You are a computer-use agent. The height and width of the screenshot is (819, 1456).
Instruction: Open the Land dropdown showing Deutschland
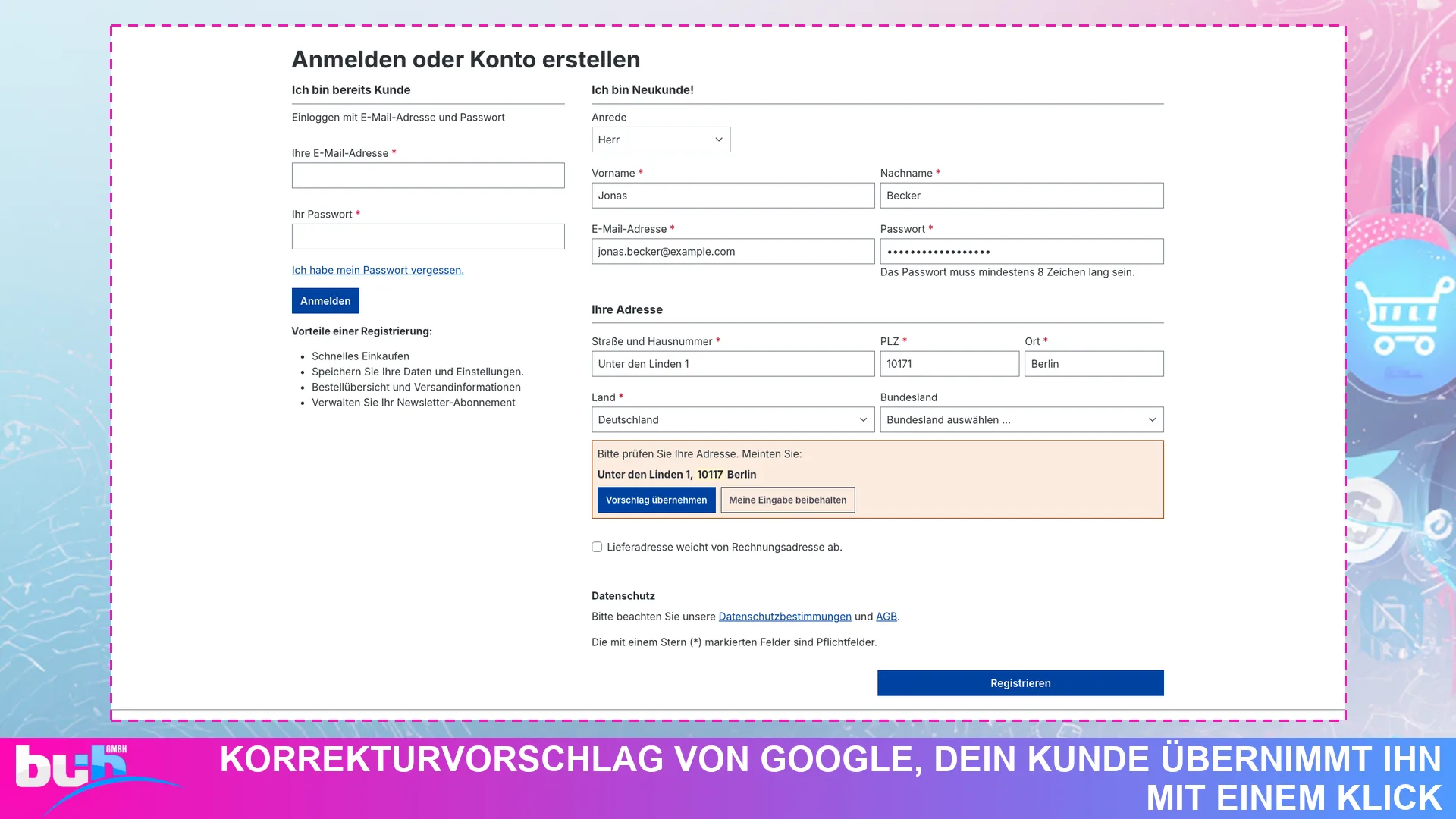pyautogui.click(x=733, y=419)
